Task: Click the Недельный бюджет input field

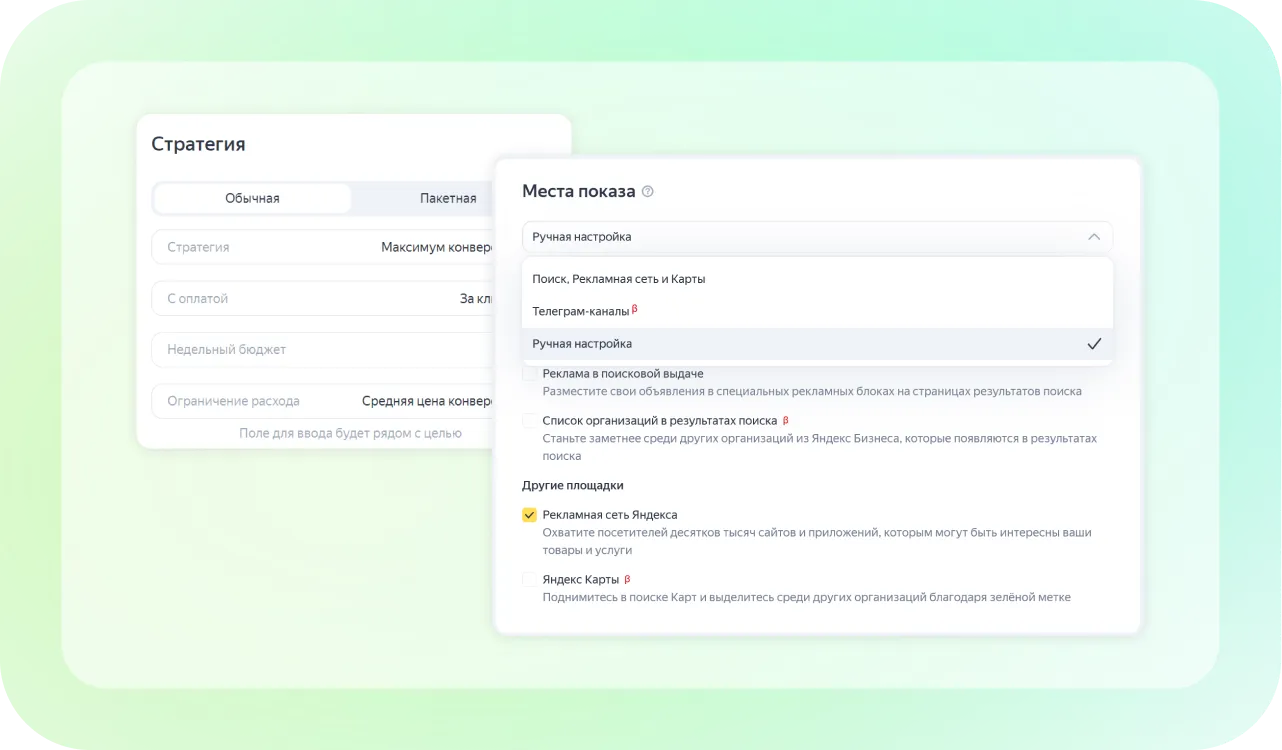Action: pyautogui.click(x=322, y=350)
